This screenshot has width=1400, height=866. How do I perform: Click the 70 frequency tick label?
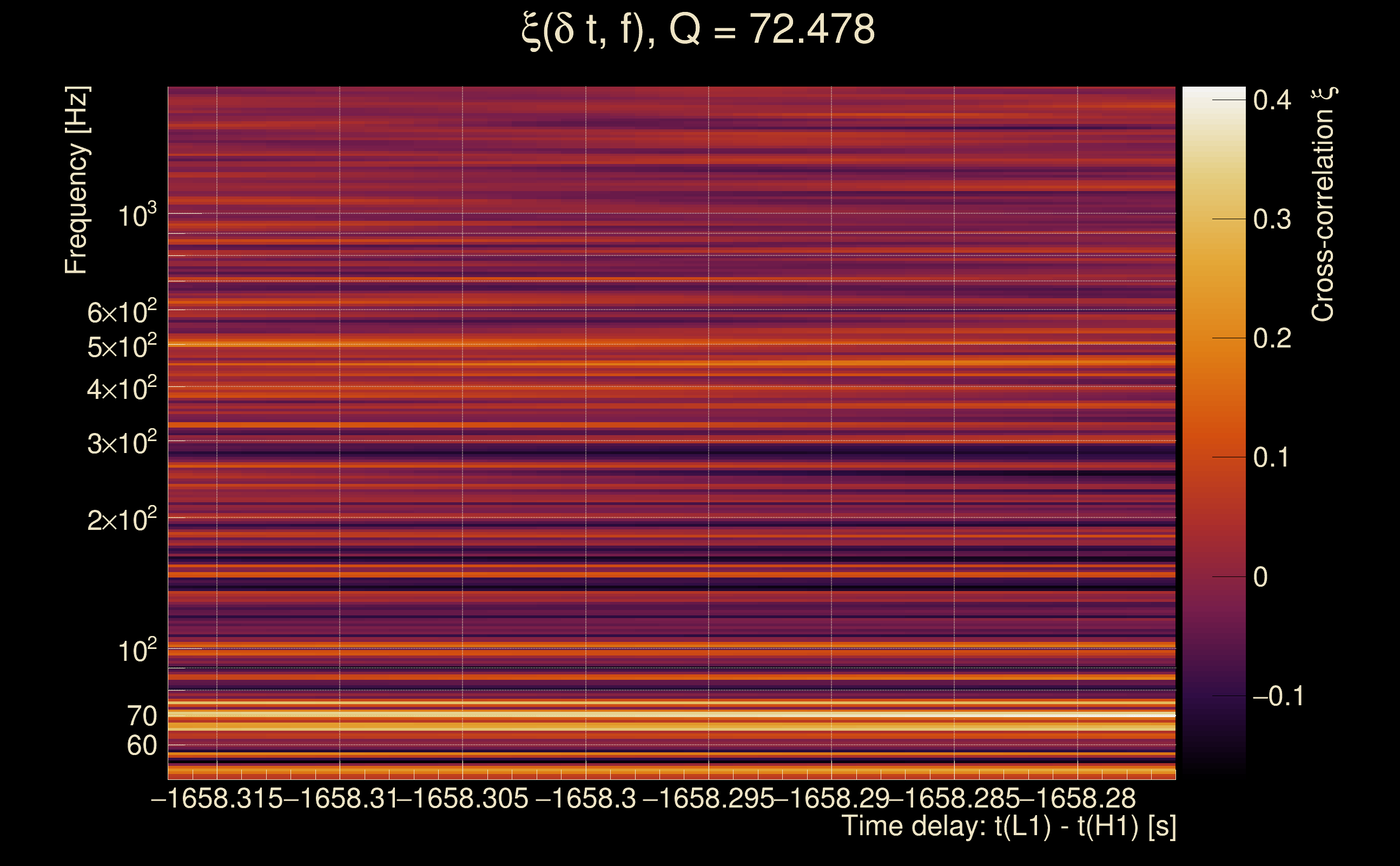pos(141,716)
